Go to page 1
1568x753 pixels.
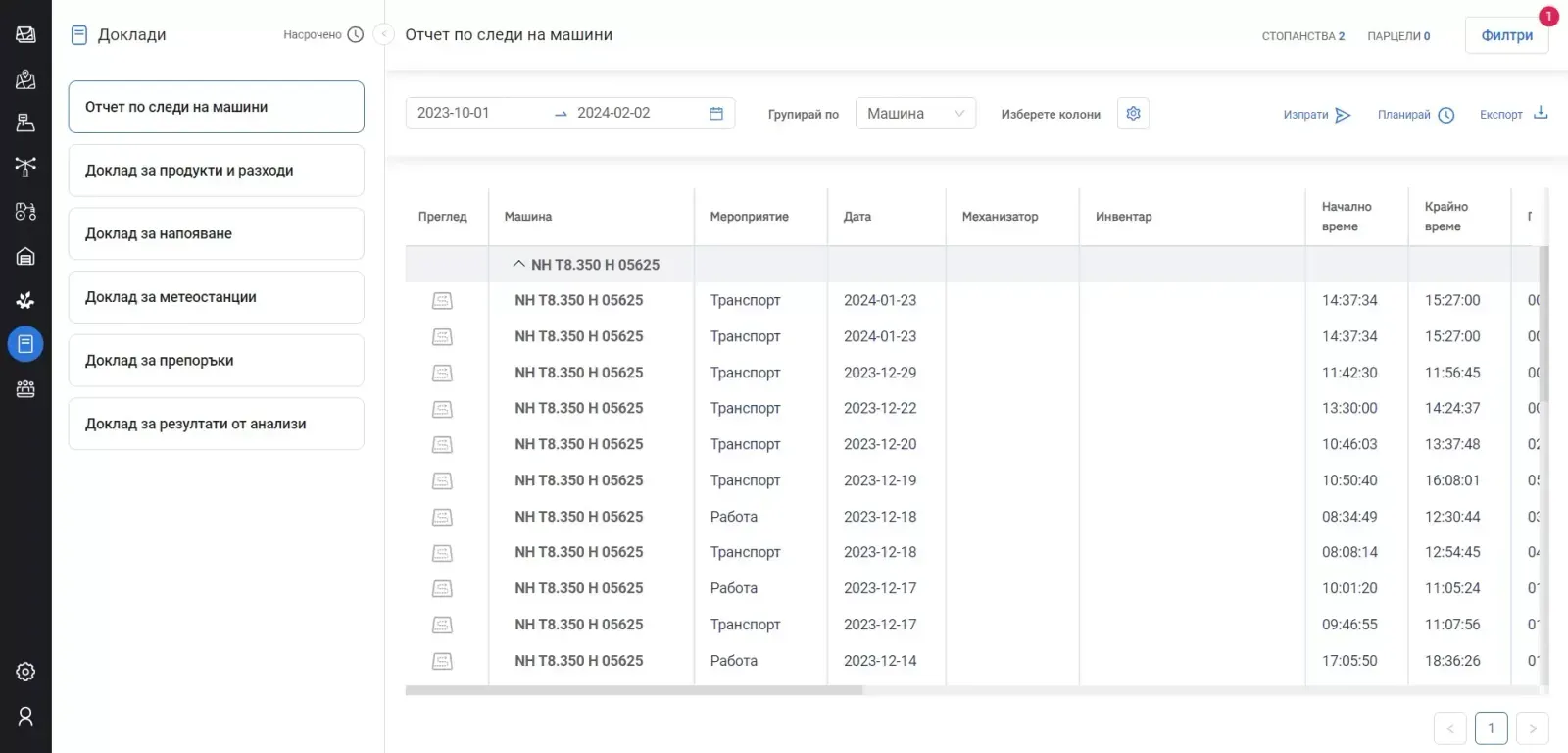point(1491,728)
